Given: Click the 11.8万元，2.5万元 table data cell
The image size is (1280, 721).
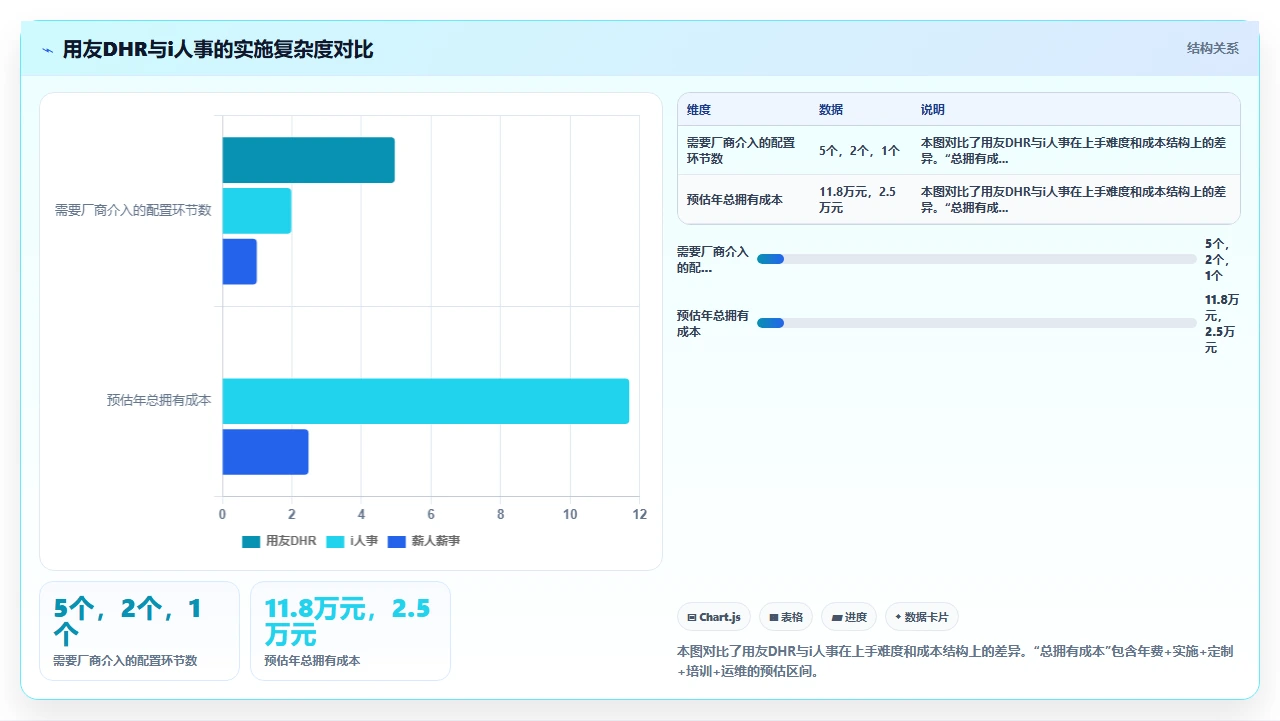Looking at the screenshot, I should [x=860, y=200].
